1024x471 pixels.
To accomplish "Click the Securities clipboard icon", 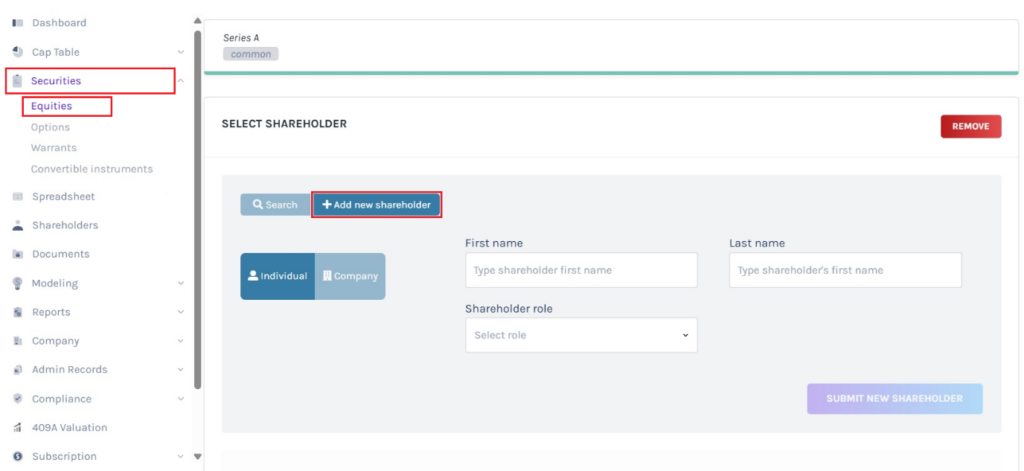I will (x=17, y=81).
